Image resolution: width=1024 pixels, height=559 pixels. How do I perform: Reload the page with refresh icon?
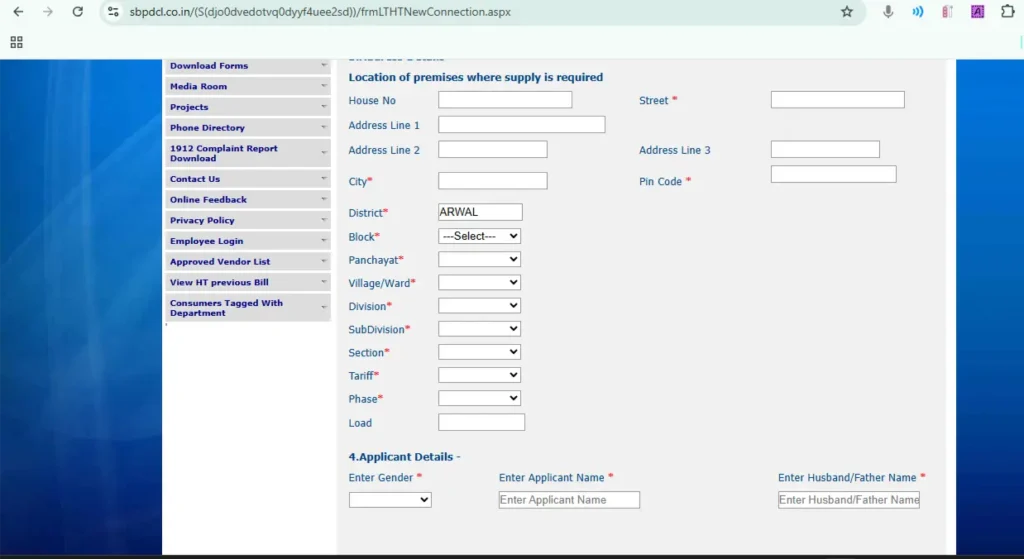[x=78, y=12]
